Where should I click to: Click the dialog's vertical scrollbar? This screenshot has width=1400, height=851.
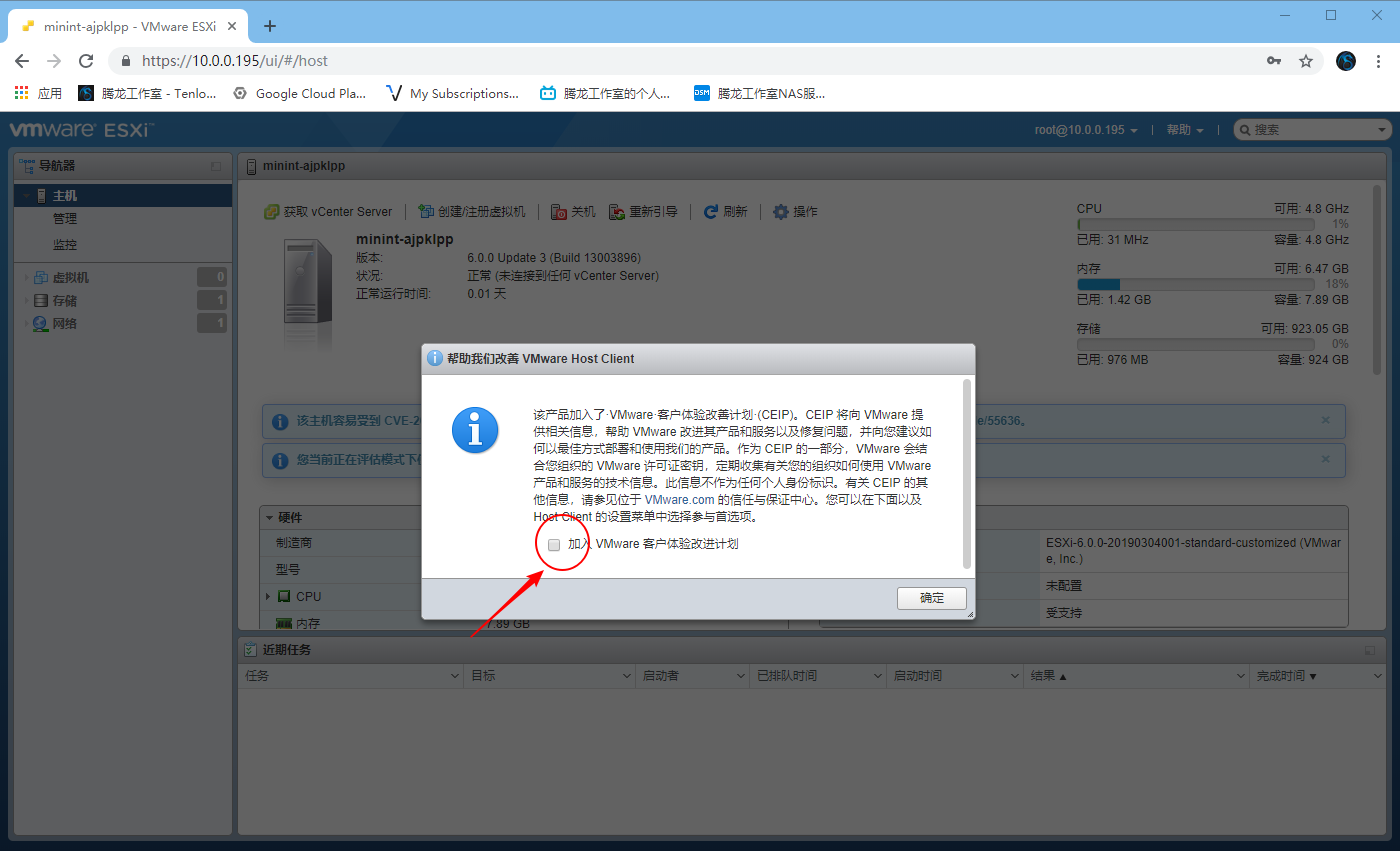coord(966,473)
